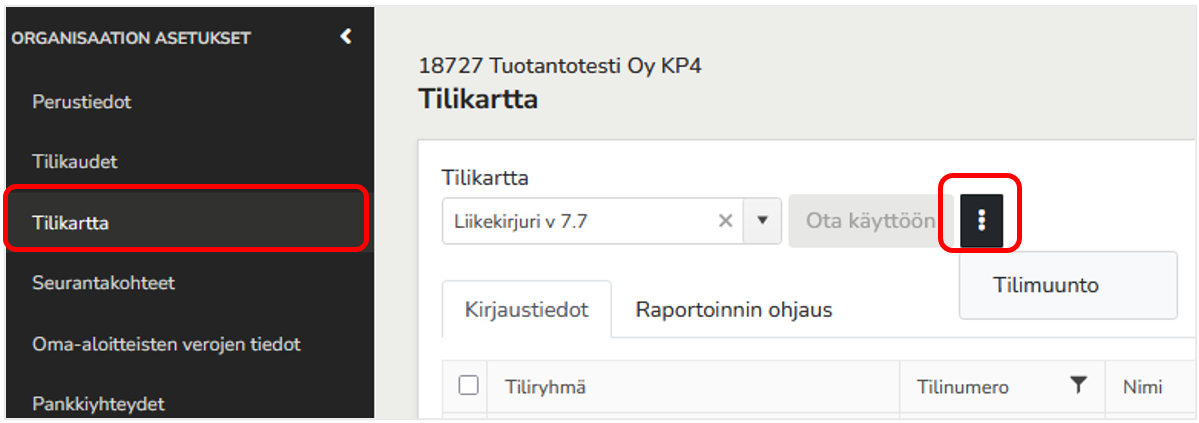
Task: Navigate to Pankkiyhteydet
Action: pyautogui.click(x=98, y=403)
